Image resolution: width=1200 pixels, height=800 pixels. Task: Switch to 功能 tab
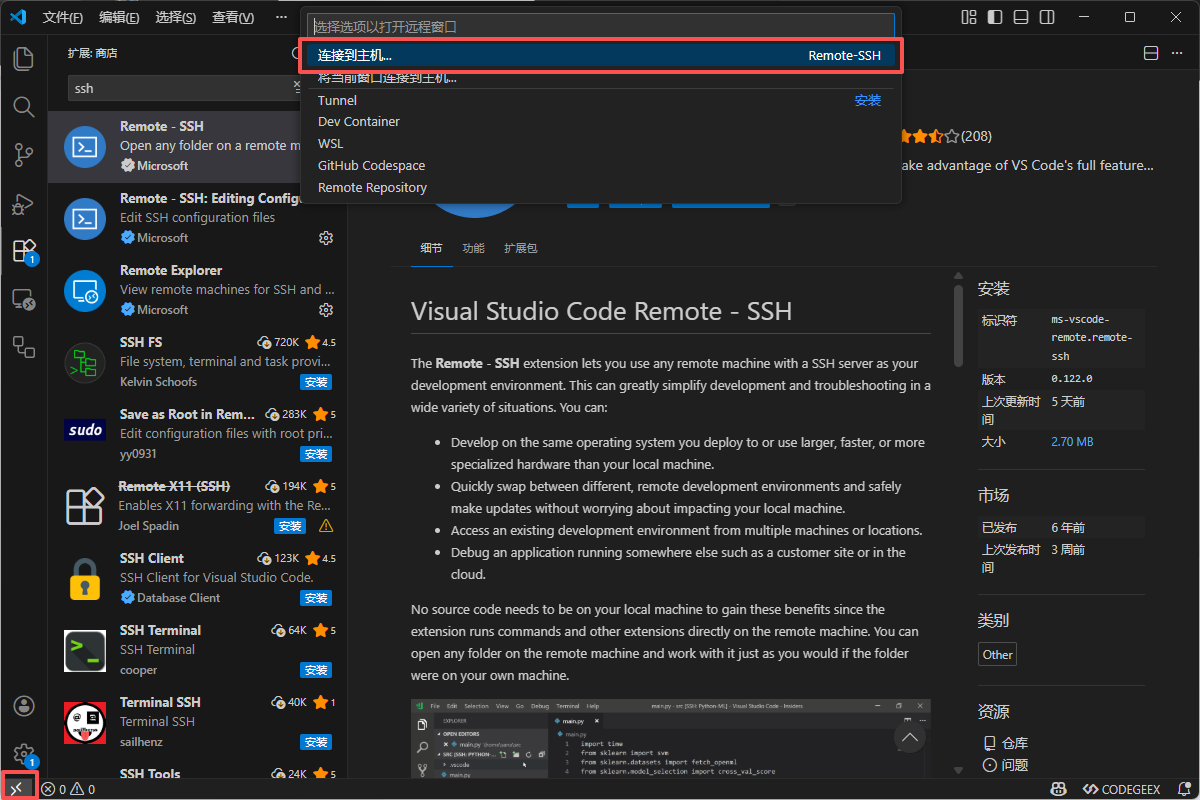(x=473, y=248)
